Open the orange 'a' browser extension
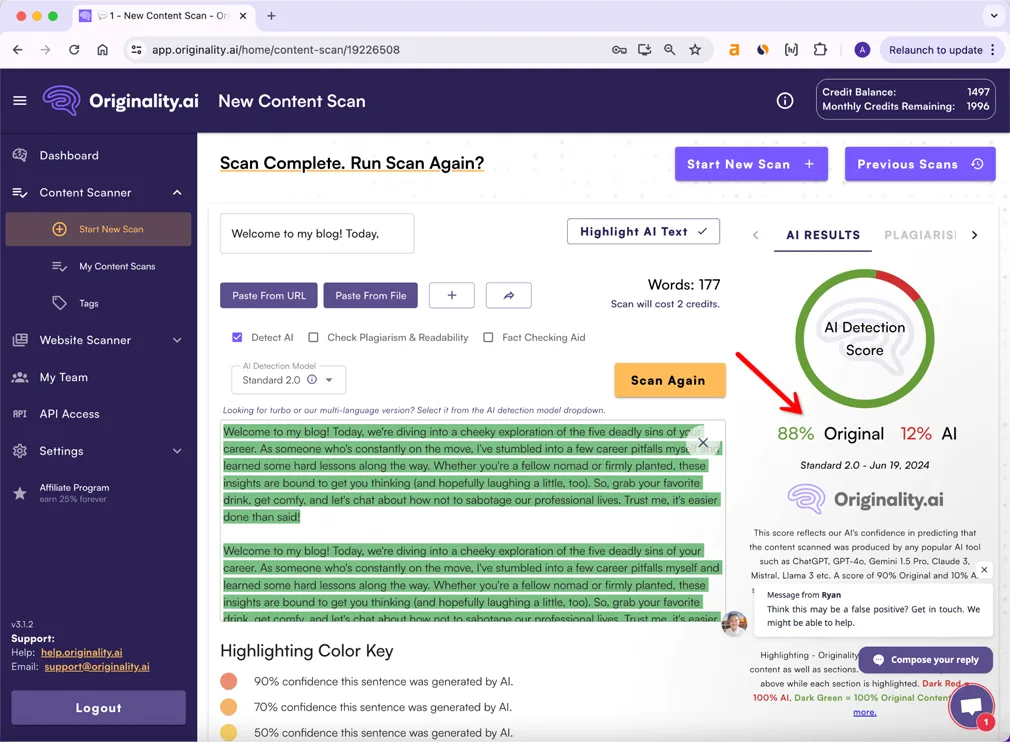1010x742 pixels. pos(734,50)
